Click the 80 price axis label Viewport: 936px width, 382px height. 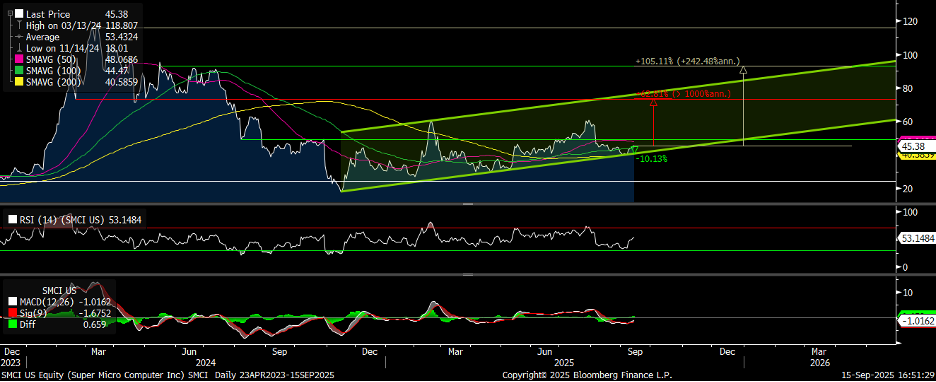908,88
